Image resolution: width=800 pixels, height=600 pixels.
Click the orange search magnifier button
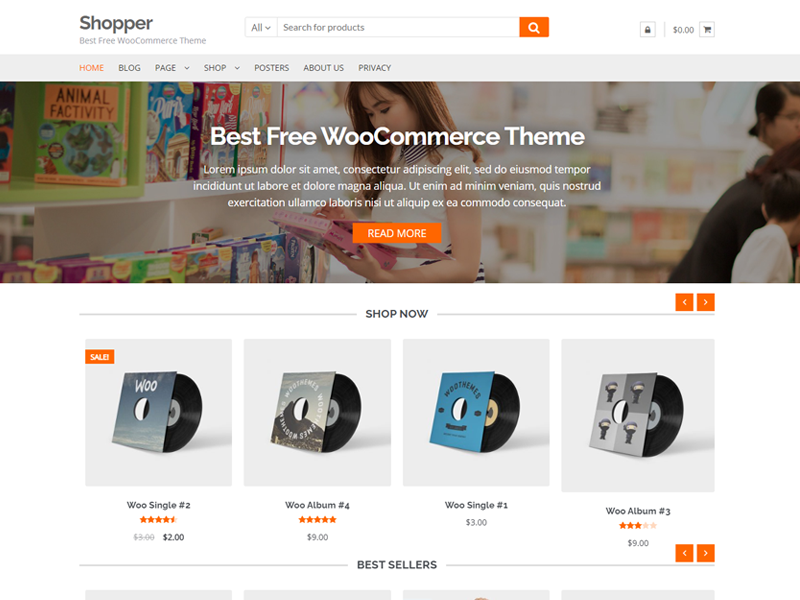pyautogui.click(x=534, y=28)
